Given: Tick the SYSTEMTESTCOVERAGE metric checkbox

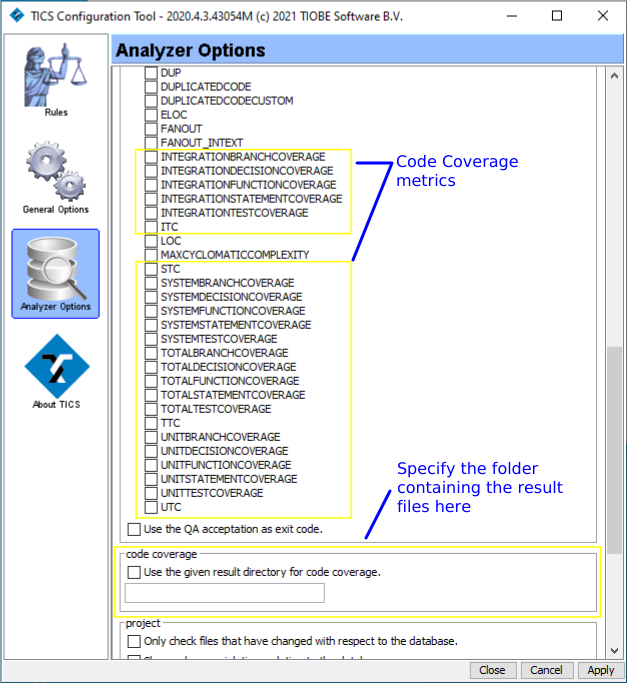Looking at the screenshot, I should click(151, 339).
